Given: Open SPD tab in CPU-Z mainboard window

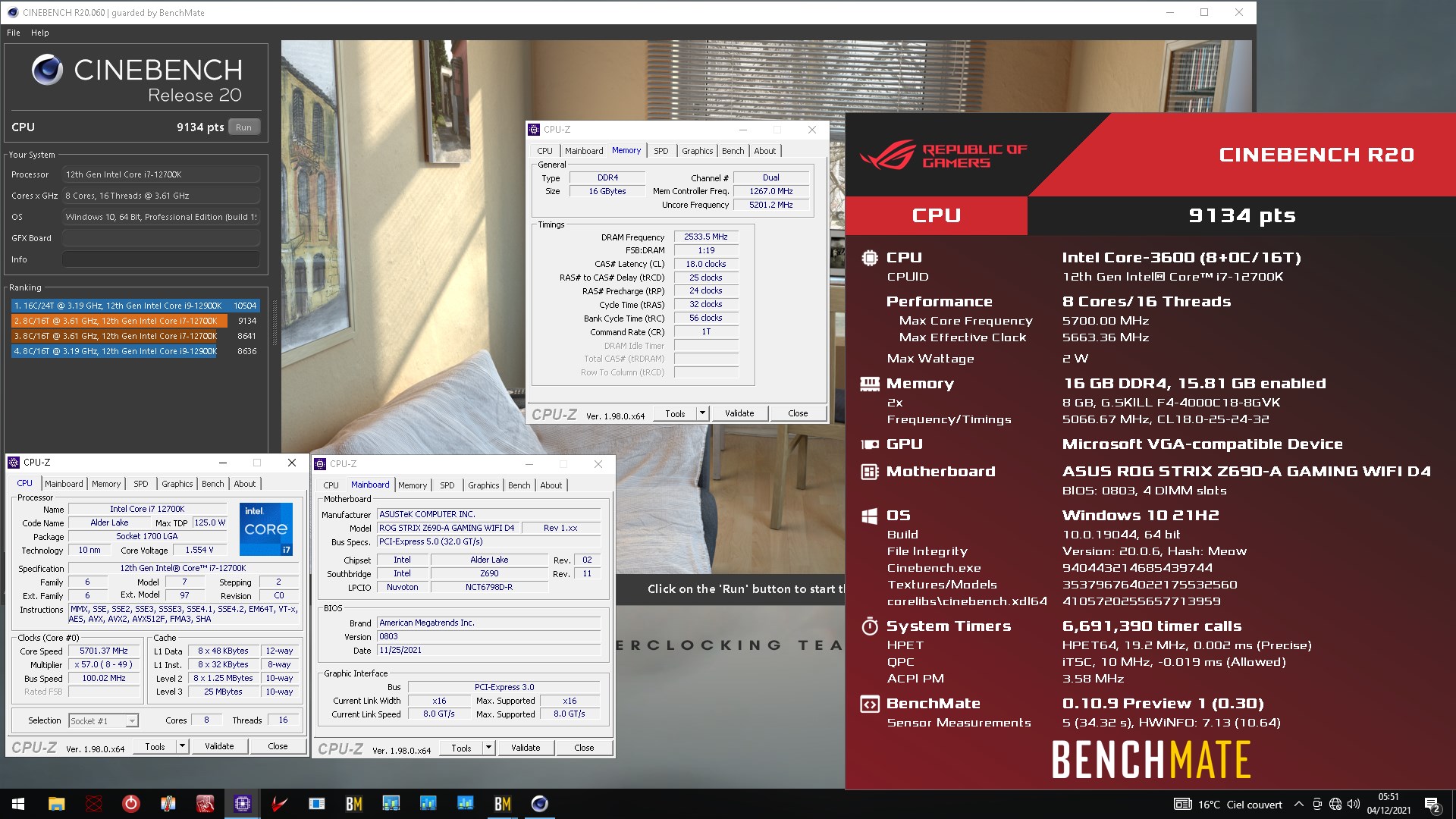Looking at the screenshot, I should (447, 485).
